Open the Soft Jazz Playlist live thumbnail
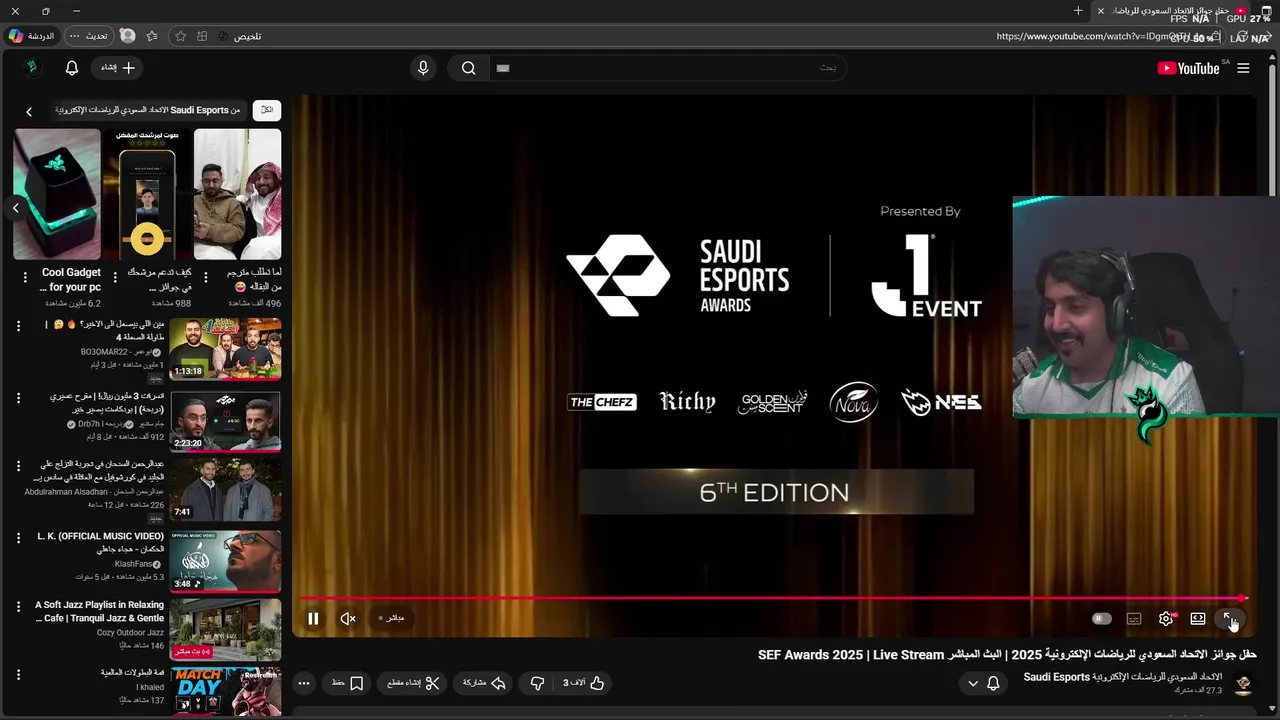 point(225,630)
